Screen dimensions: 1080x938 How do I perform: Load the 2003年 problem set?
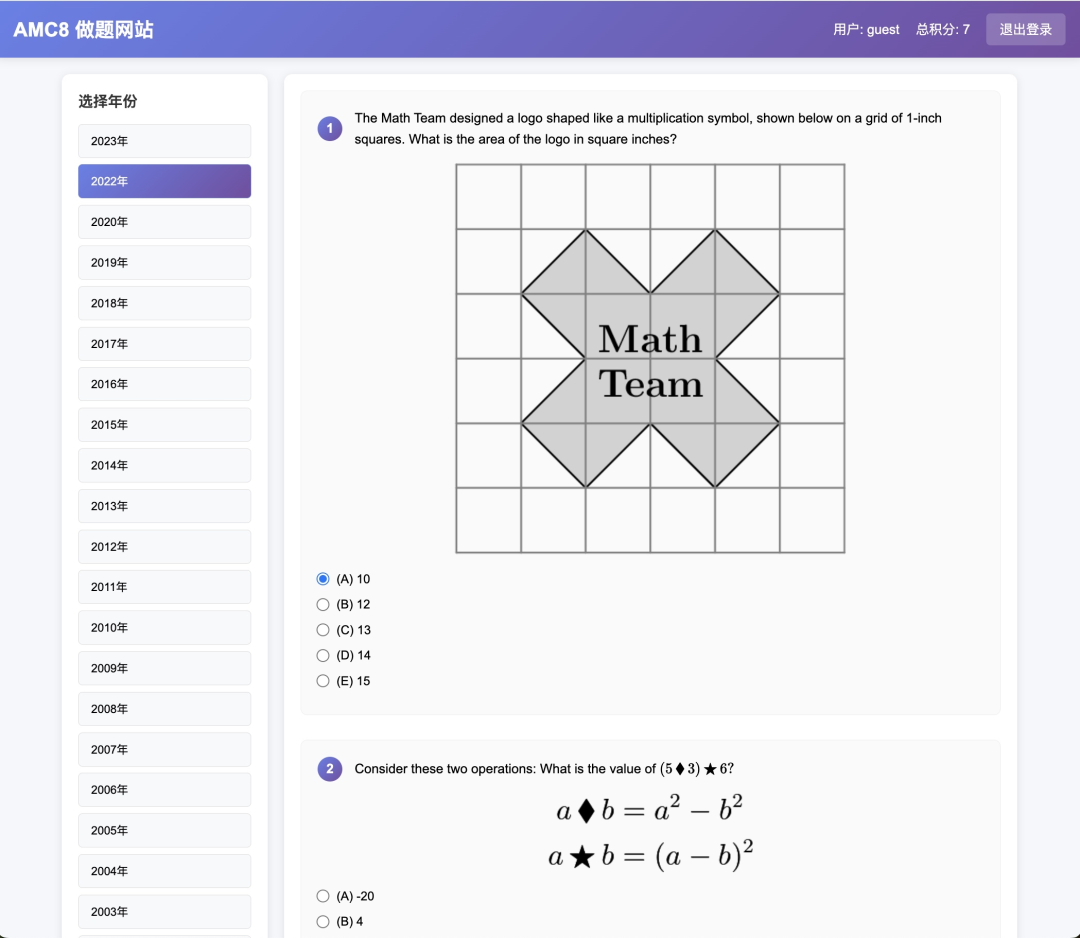click(164, 912)
